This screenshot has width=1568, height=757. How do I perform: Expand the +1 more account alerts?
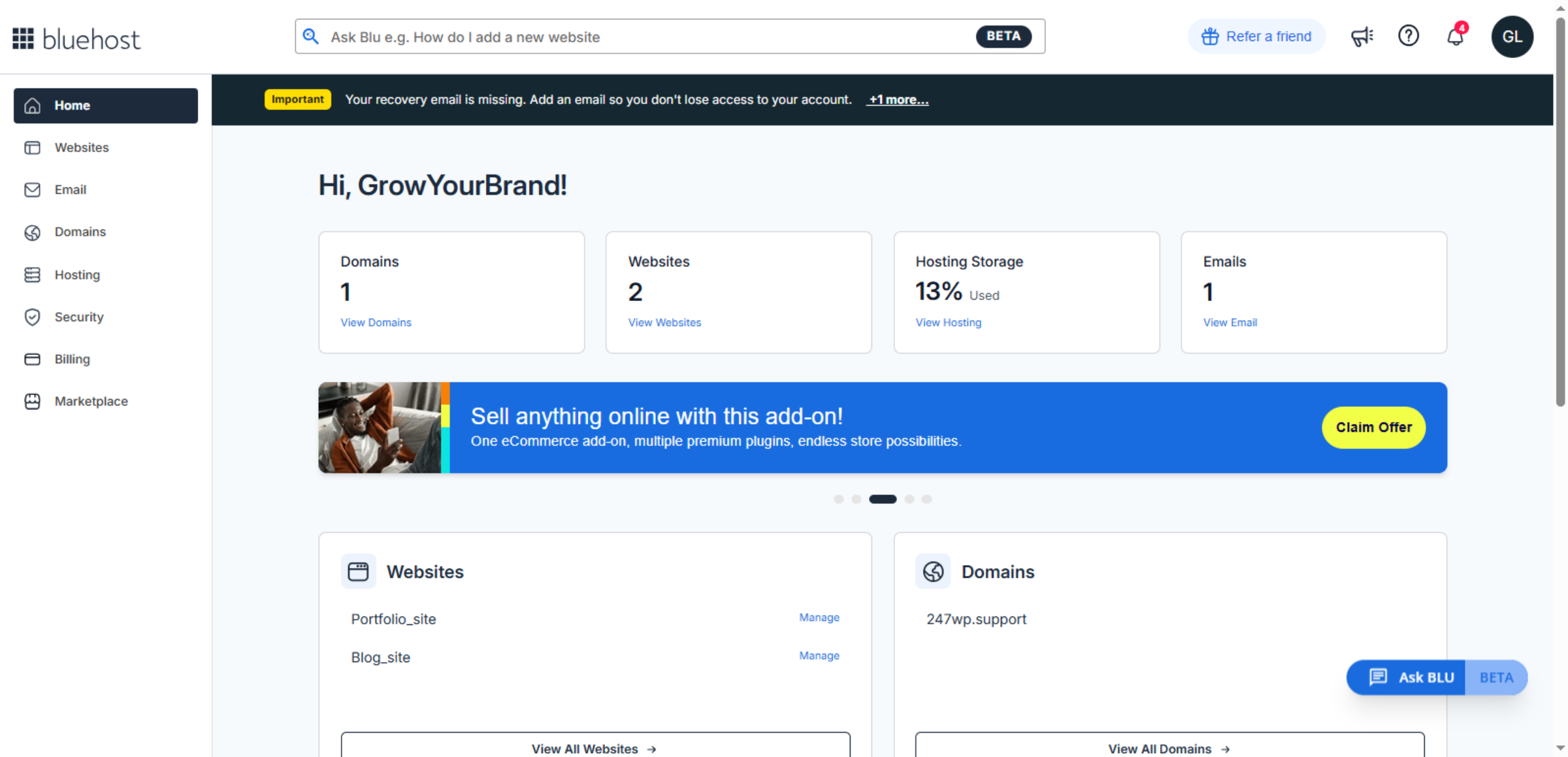(897, 99)
